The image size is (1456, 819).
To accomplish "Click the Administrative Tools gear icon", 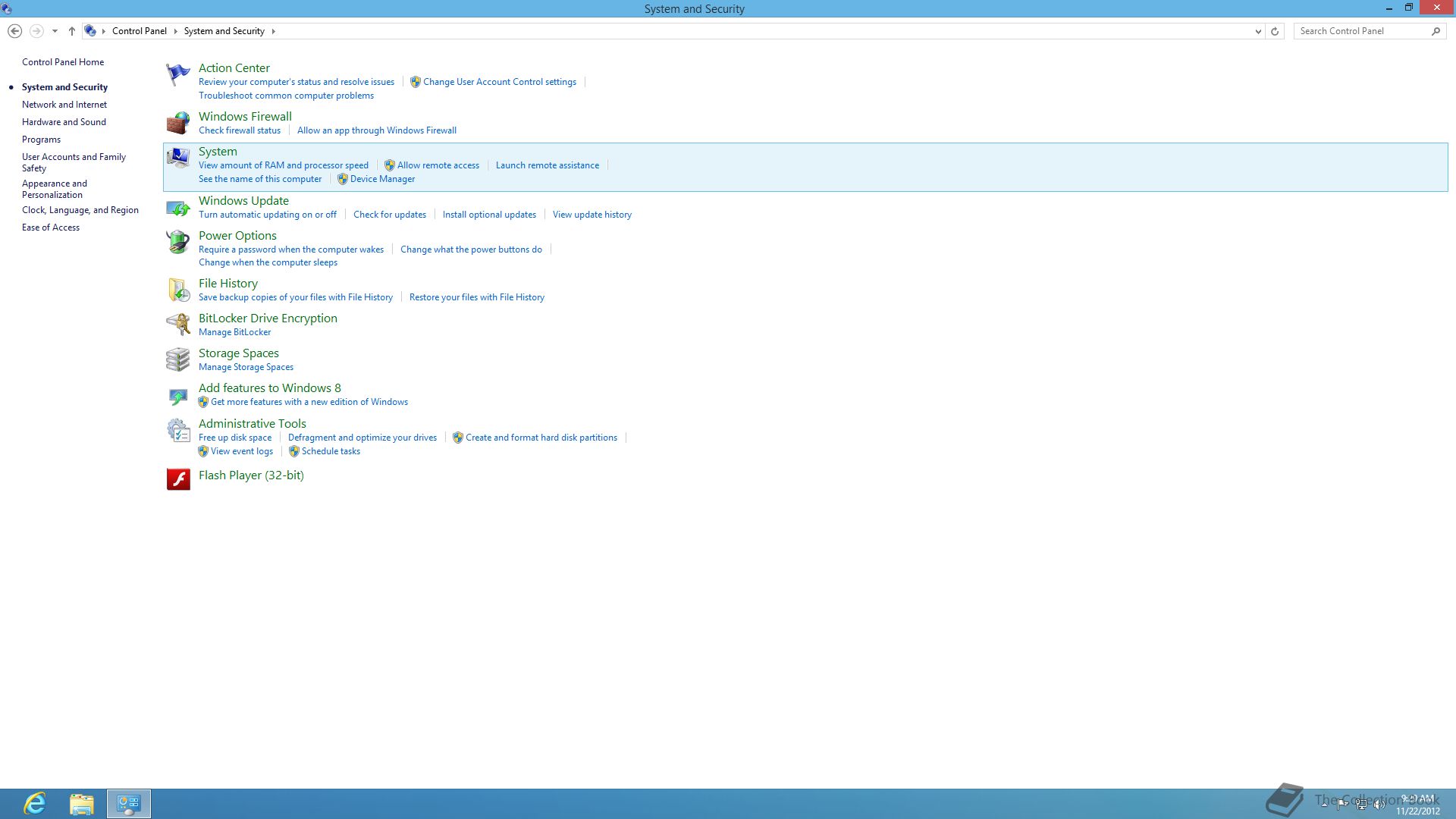I will tap(177, 430).
